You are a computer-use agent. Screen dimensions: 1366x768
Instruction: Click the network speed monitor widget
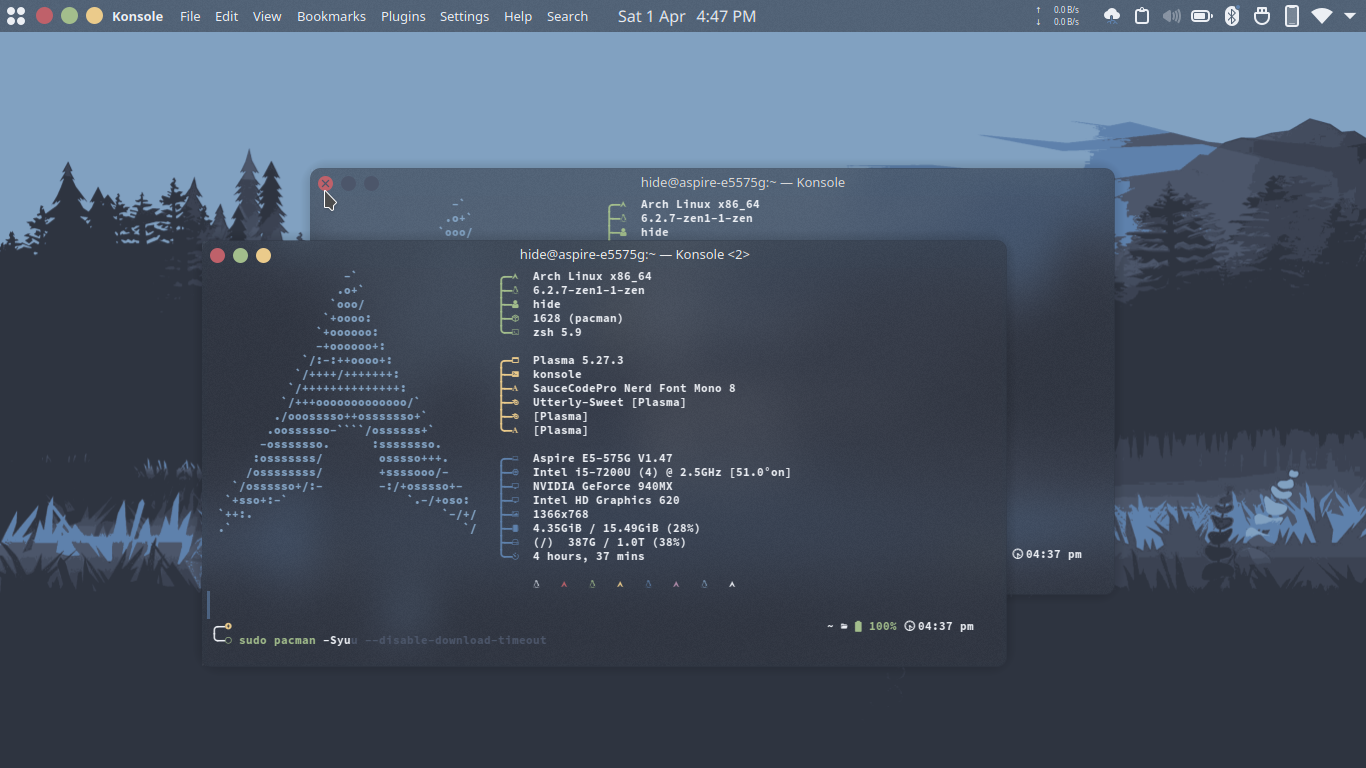[x=1058, y=16]
